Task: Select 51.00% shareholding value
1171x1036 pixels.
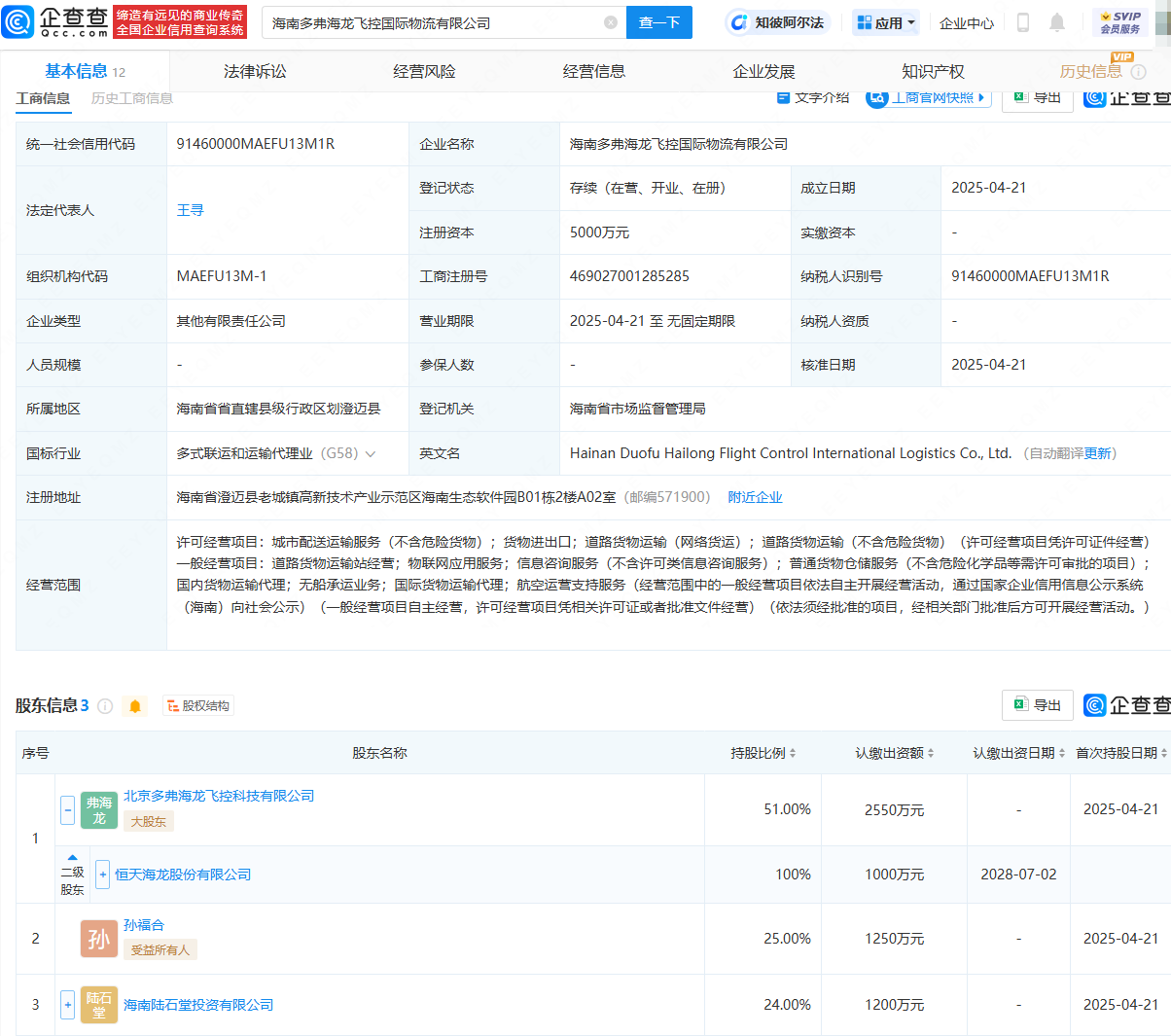Action: [x=787, y=809]
